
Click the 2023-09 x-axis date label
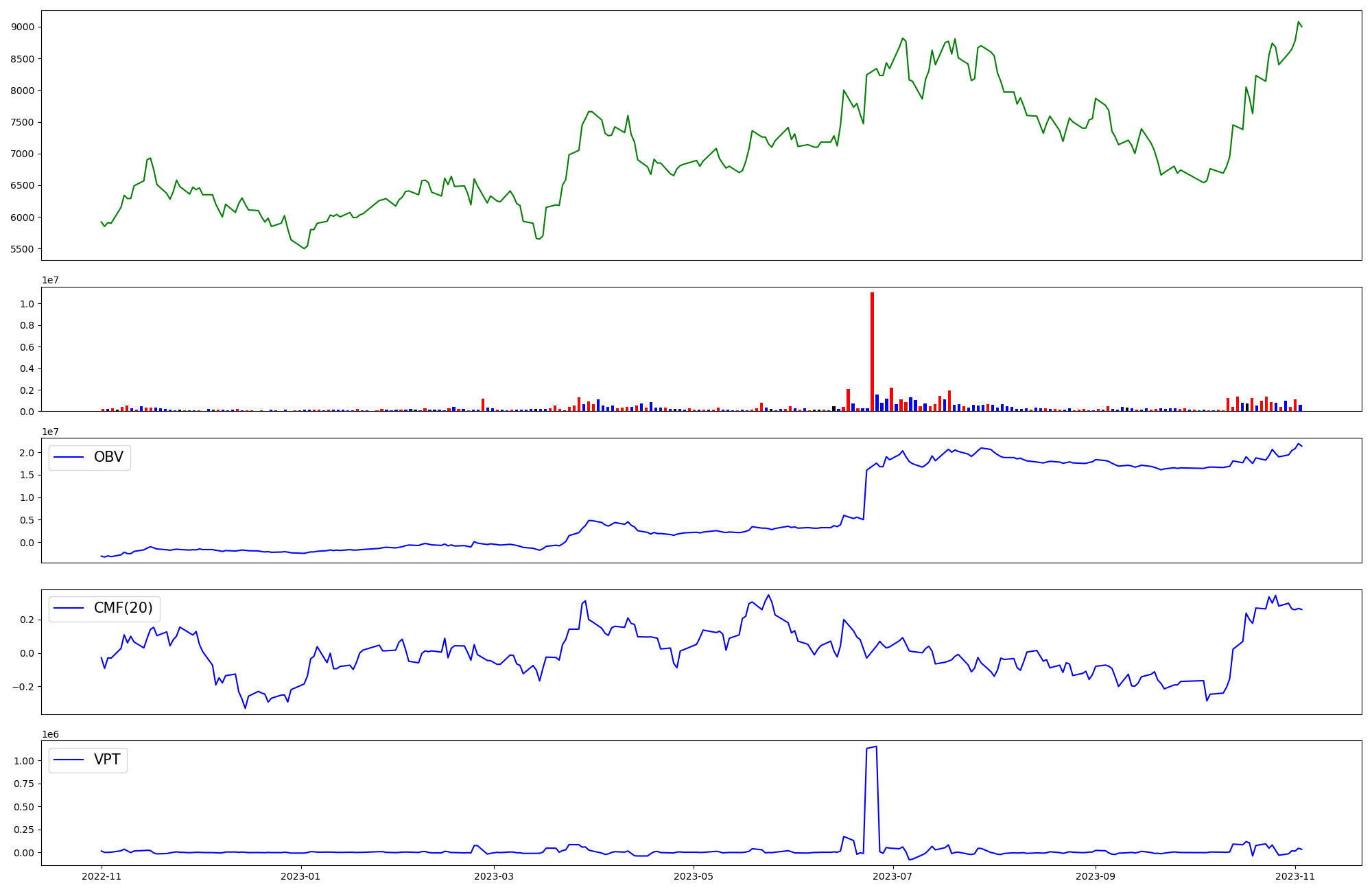tap(1096, 876)
